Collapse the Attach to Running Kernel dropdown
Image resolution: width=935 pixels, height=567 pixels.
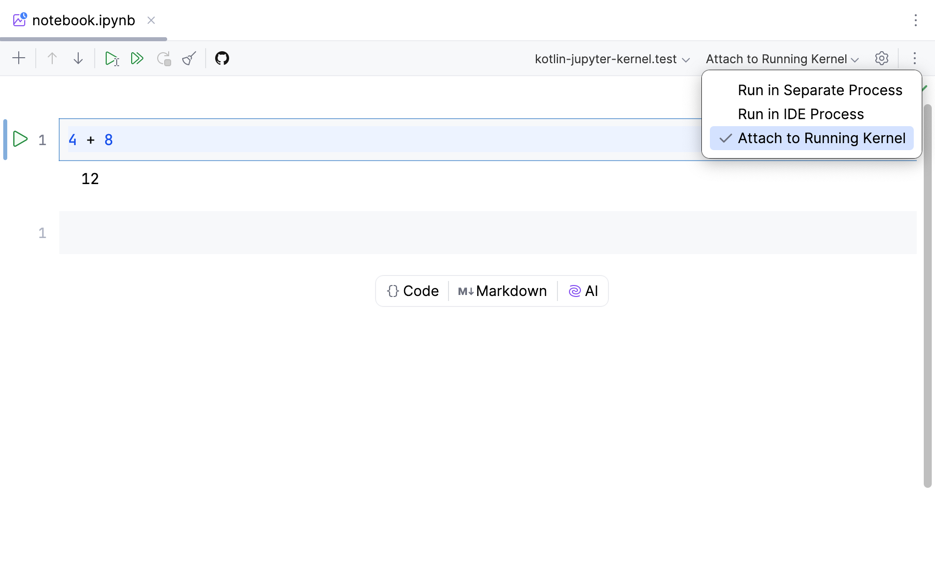pos(782,59)
